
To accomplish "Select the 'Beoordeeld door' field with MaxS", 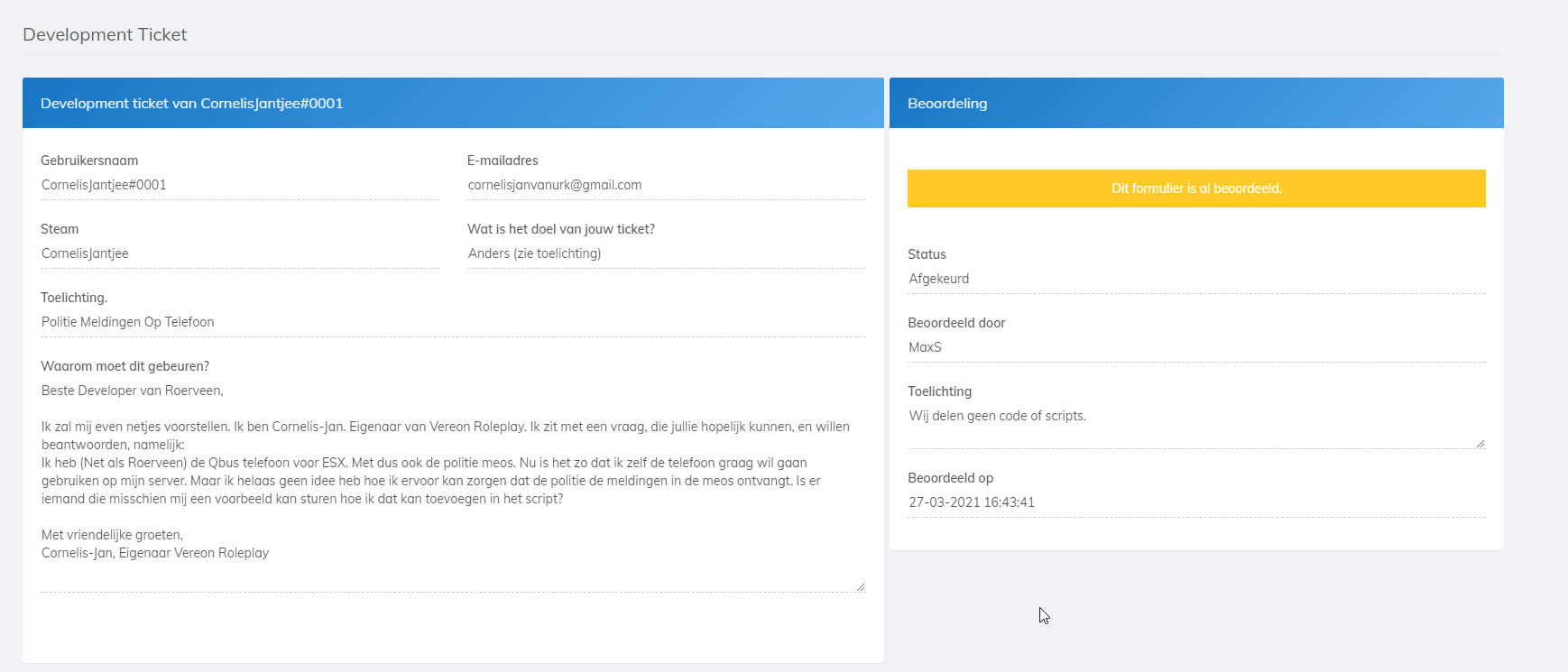I will pyautogui.click(x=1195, y=347).
